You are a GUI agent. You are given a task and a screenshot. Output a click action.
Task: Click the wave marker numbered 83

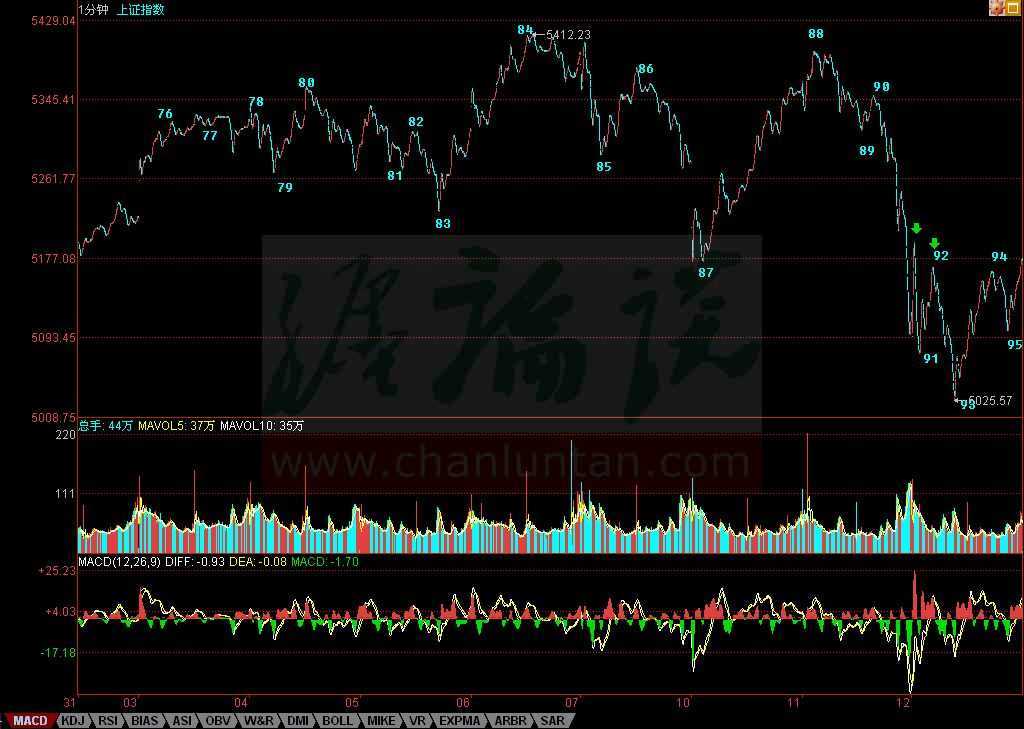click(x=443, y=224)
